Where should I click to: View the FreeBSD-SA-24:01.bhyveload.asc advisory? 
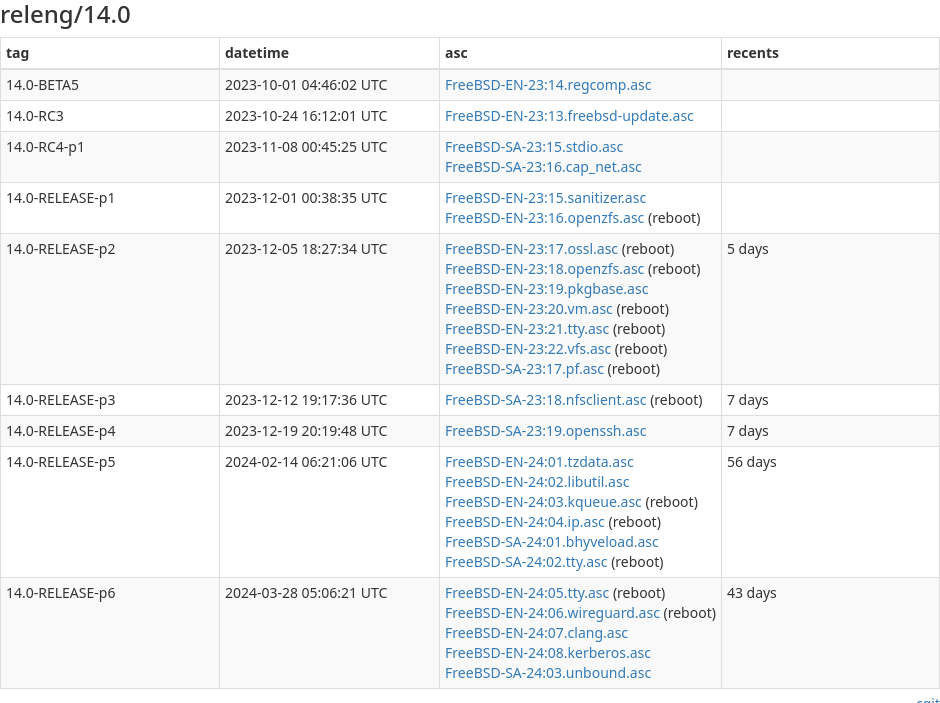551,542
